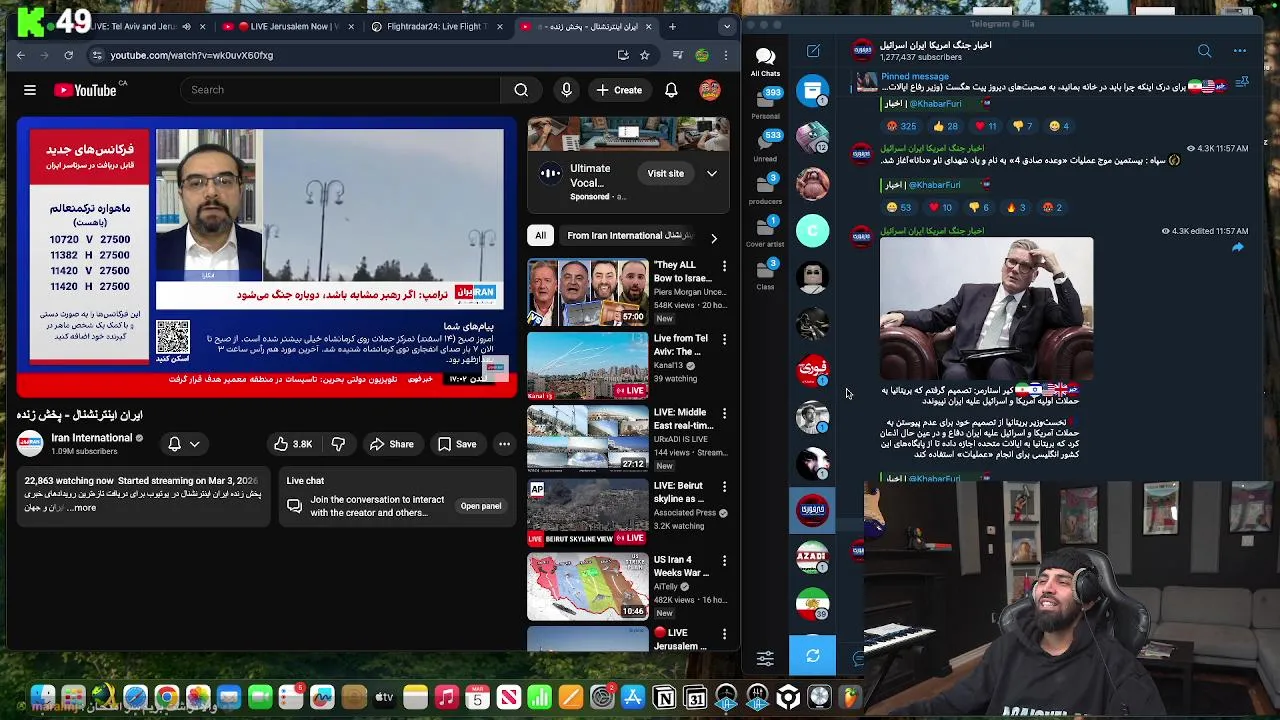The width and height of the screenshot is (1280, 720).
Task: Click the YouTube search magnifier button
Action: click(x=521, y=90)
